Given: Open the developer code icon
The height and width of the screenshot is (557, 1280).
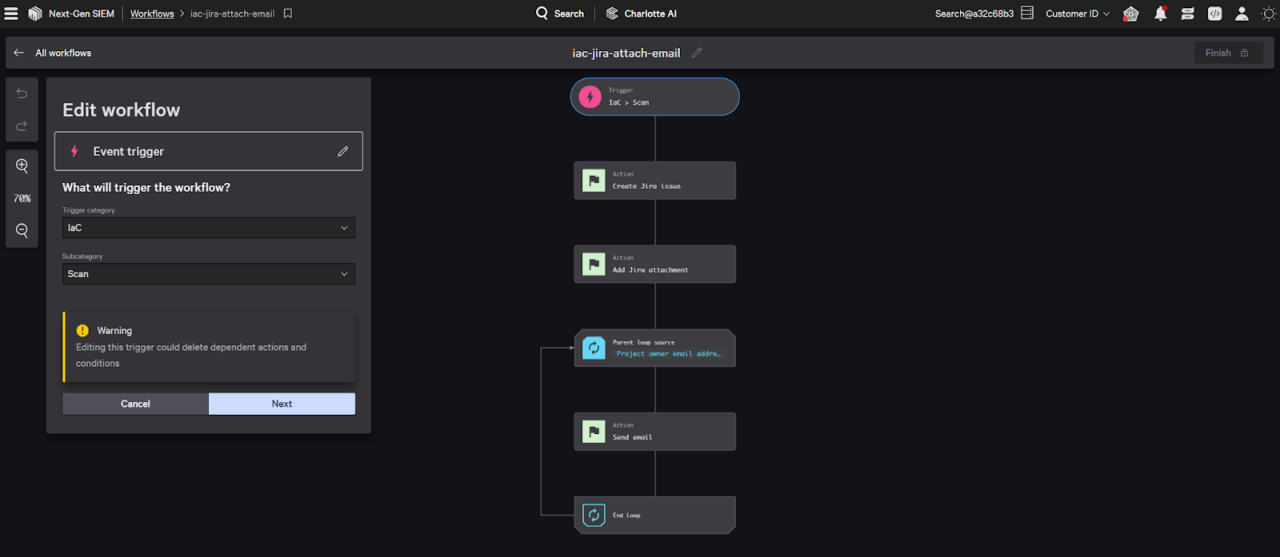Looking at the screenshot, I should pyautogui.click(x=1214, y=14).
